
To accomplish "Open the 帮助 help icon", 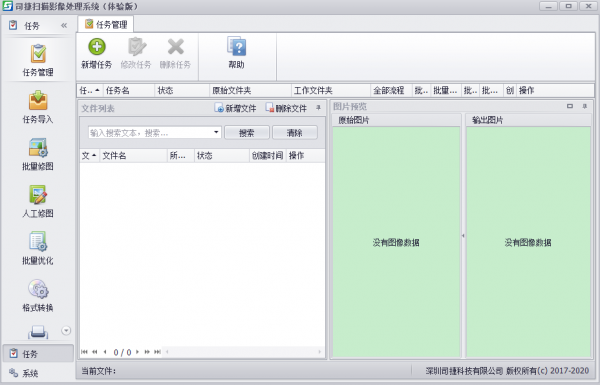I will coord(236,47).
